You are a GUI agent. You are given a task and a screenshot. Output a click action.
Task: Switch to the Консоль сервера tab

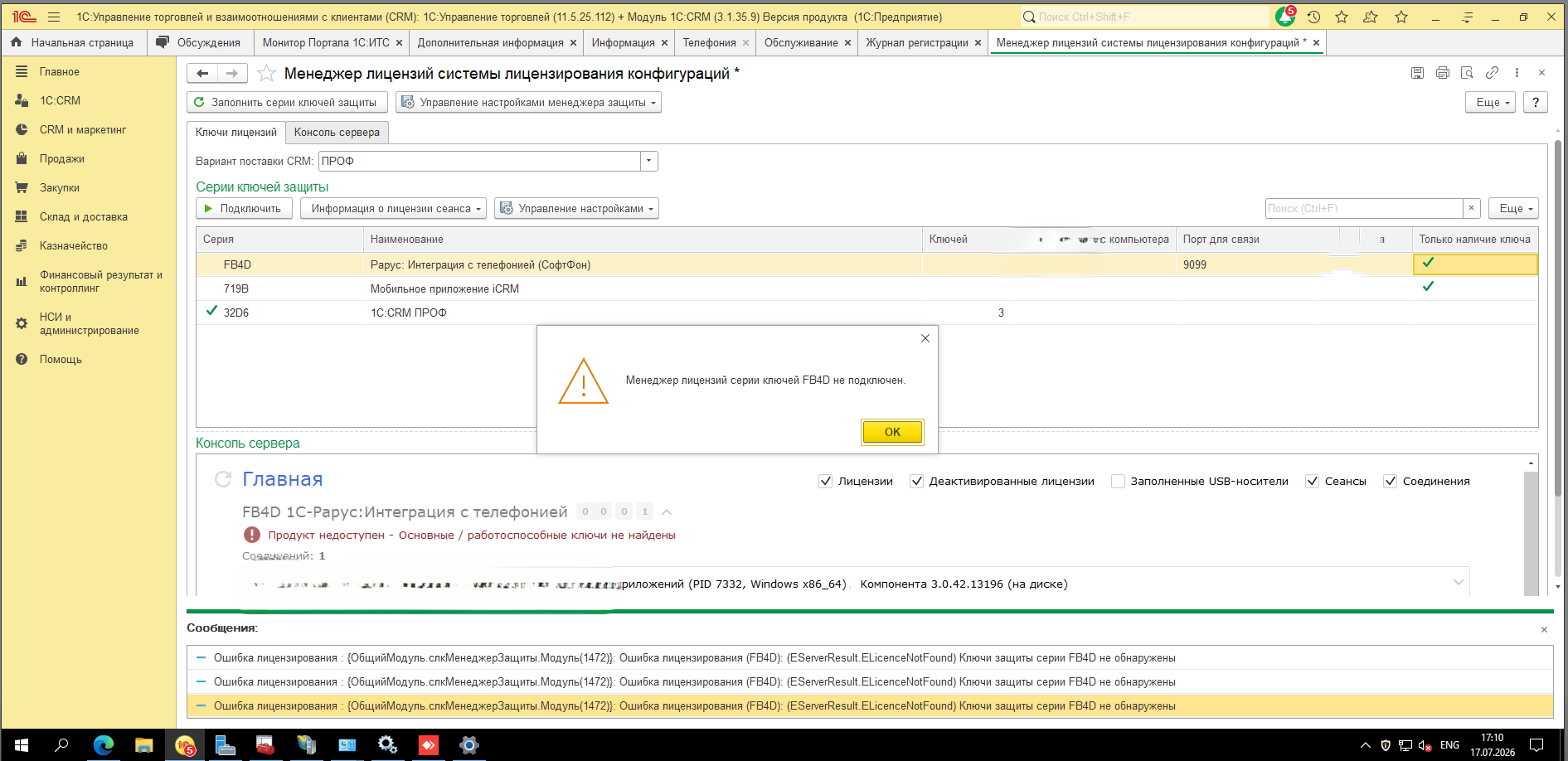point(337,132)
